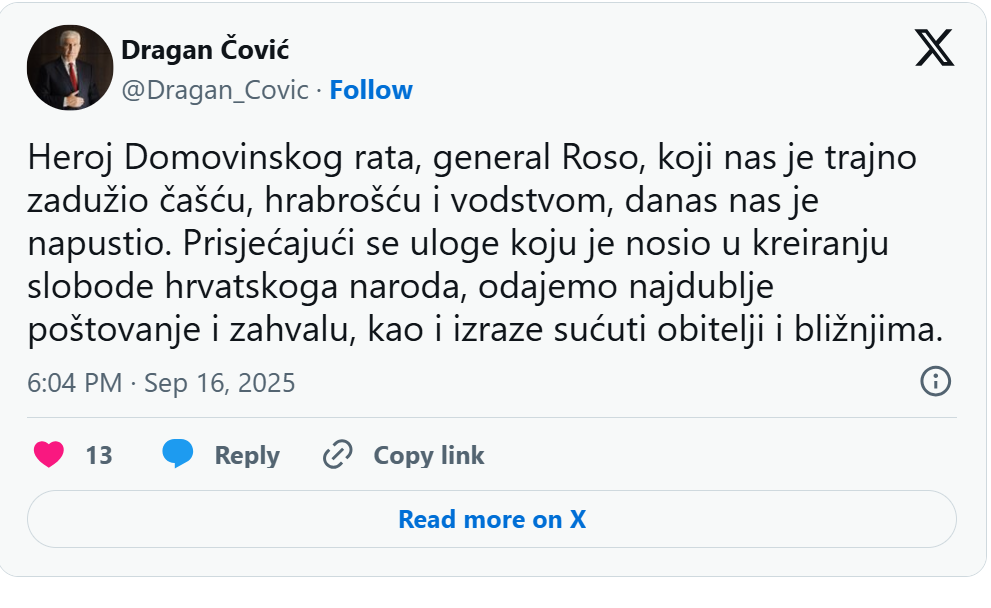Click the blue reply bubble icon

pyautogui.click(x=178, y=455)
